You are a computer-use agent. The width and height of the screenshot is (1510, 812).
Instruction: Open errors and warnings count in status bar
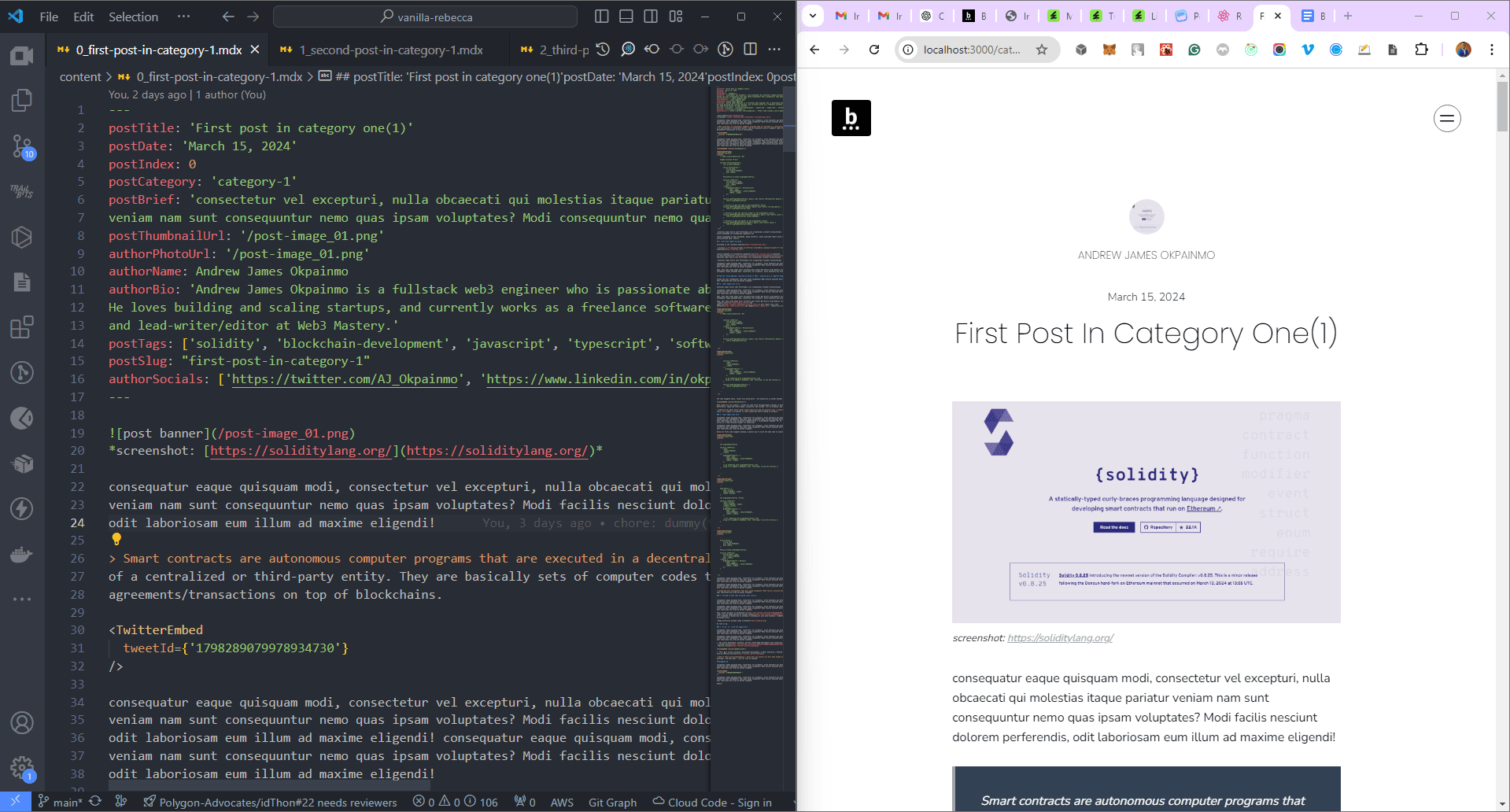click(456, 802)
